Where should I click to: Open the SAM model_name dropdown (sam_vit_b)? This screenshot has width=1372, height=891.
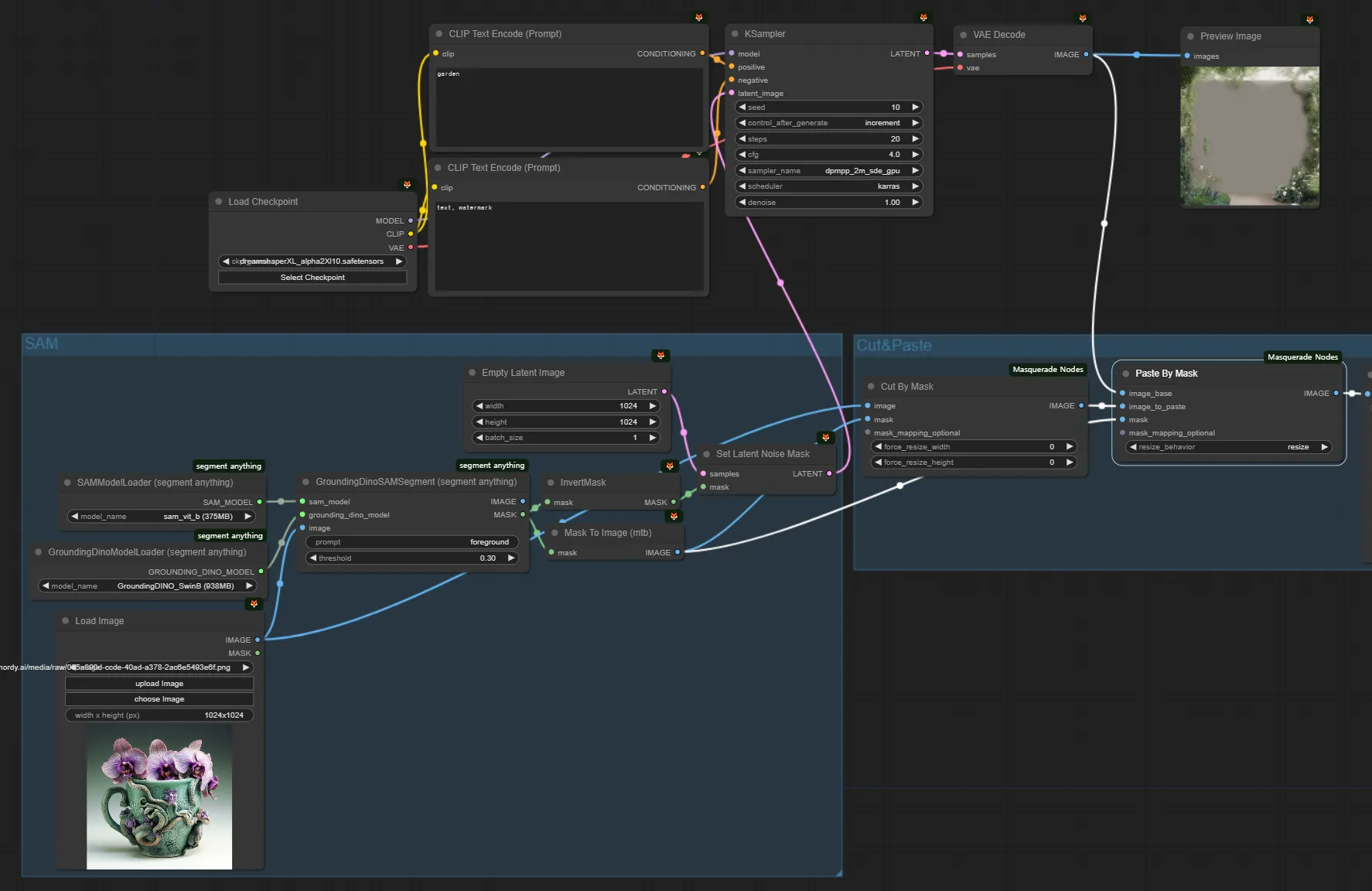162,517
